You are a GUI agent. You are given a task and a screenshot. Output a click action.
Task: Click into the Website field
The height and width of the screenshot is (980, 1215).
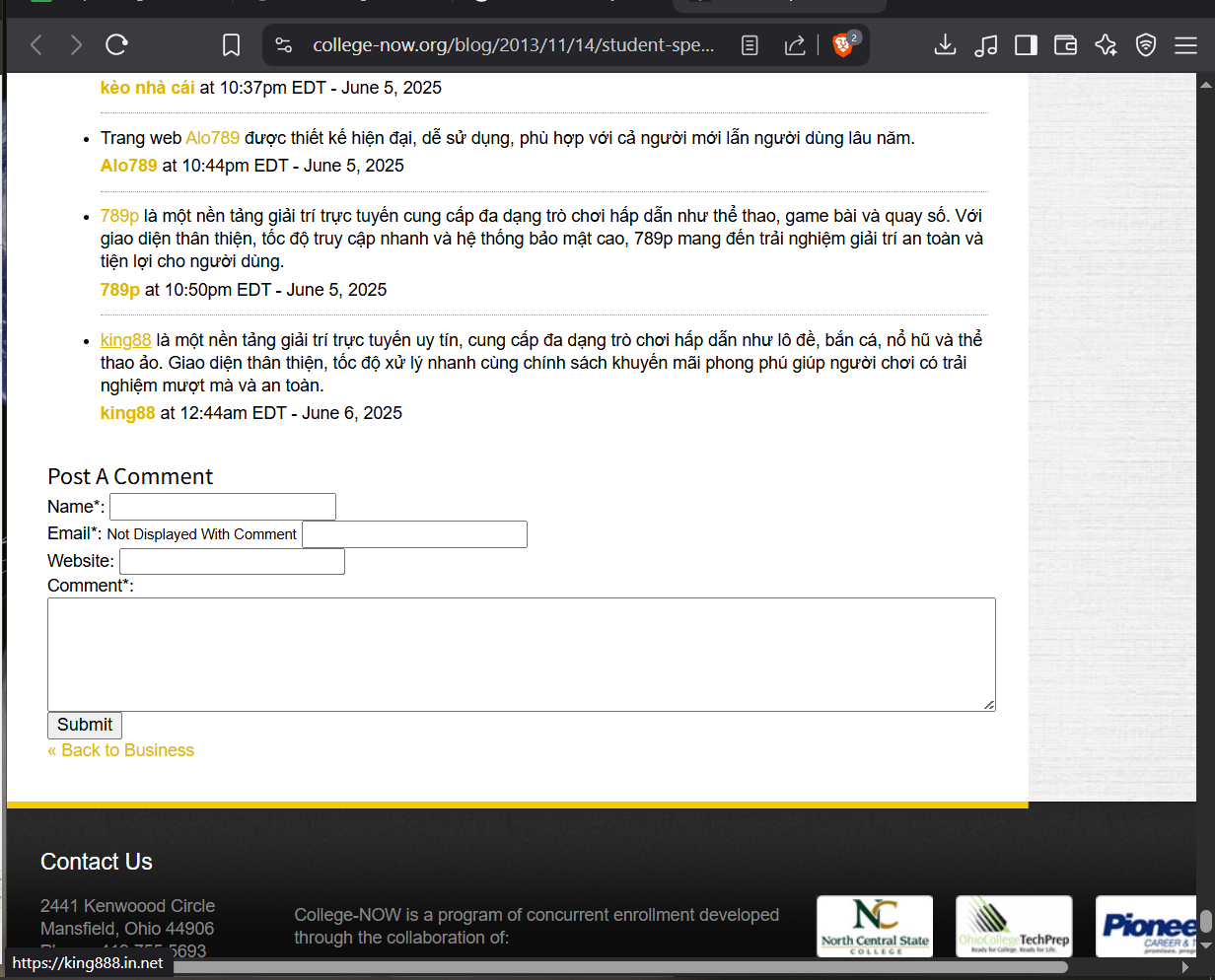(232, 562)
